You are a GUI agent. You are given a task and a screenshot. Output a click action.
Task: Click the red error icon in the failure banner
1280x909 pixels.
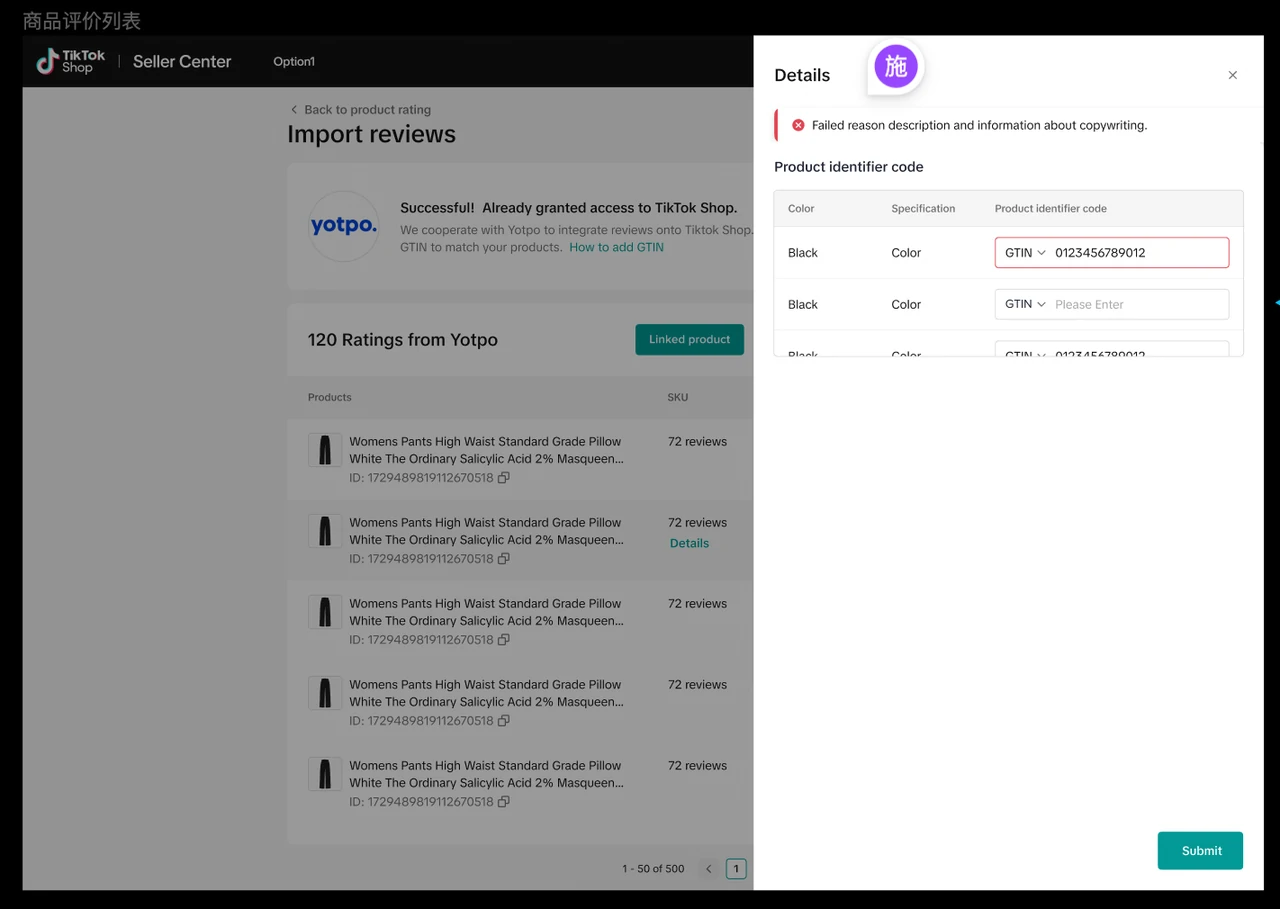[x=798, y=125]
